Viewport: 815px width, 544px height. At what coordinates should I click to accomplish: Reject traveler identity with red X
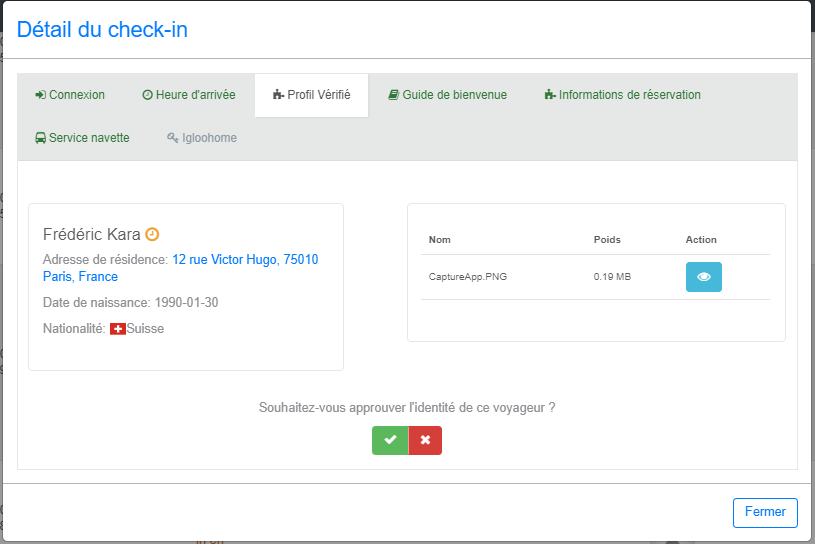[425, 440]
